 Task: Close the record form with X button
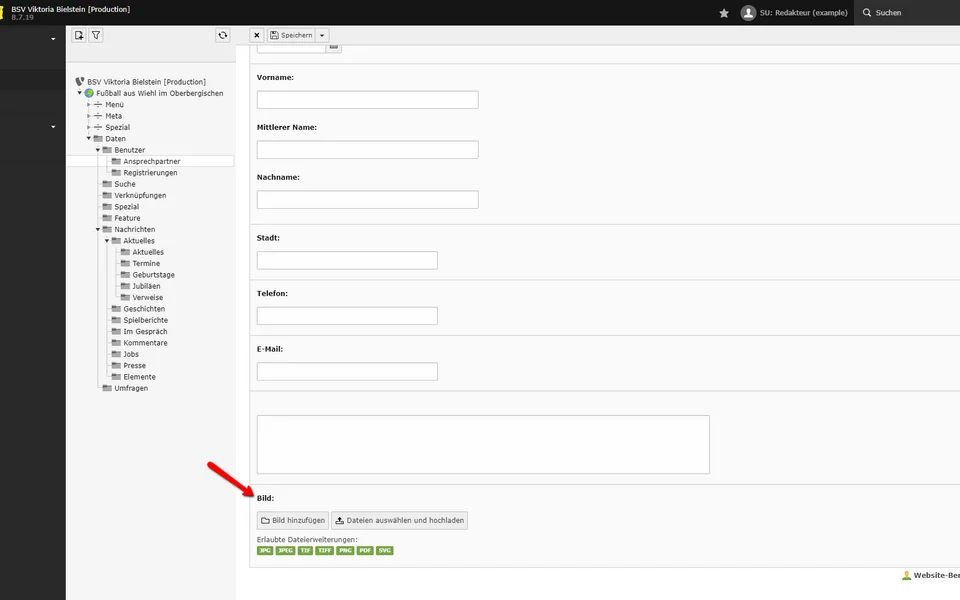click(x=257, y=35)
